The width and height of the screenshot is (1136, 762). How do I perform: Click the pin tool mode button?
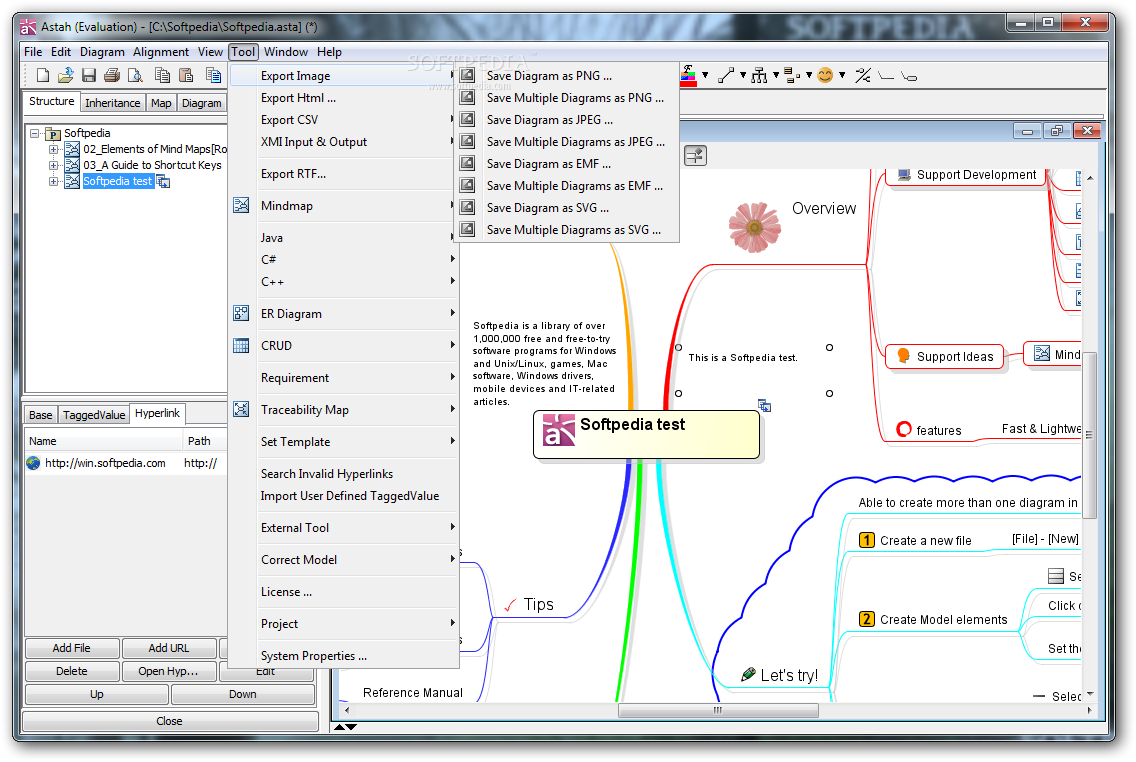pos(696,156)
